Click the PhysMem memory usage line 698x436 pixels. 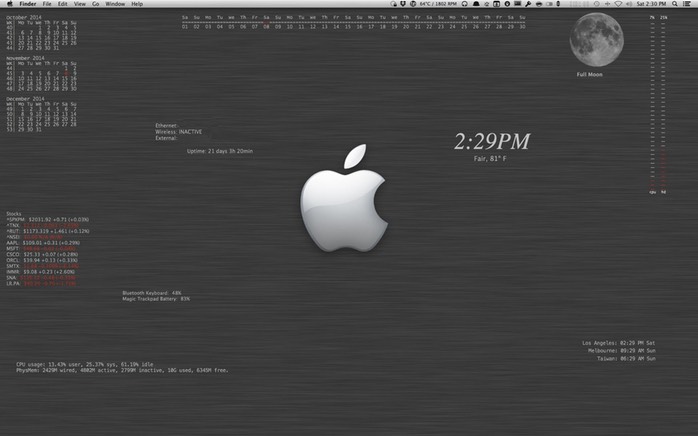tap(122, 370)
